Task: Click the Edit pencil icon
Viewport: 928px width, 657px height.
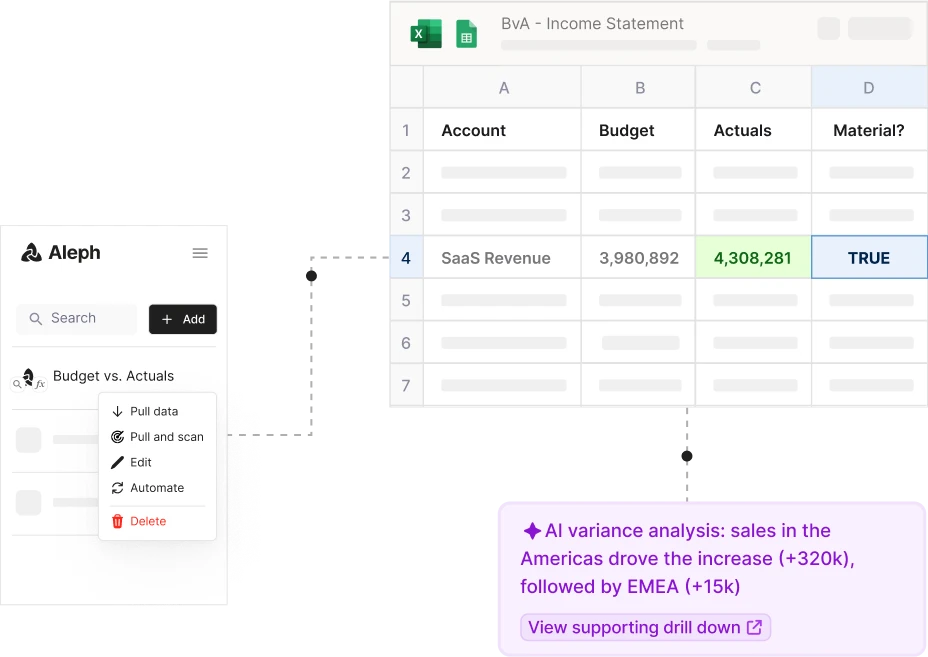Action: [x=117, y=462]
